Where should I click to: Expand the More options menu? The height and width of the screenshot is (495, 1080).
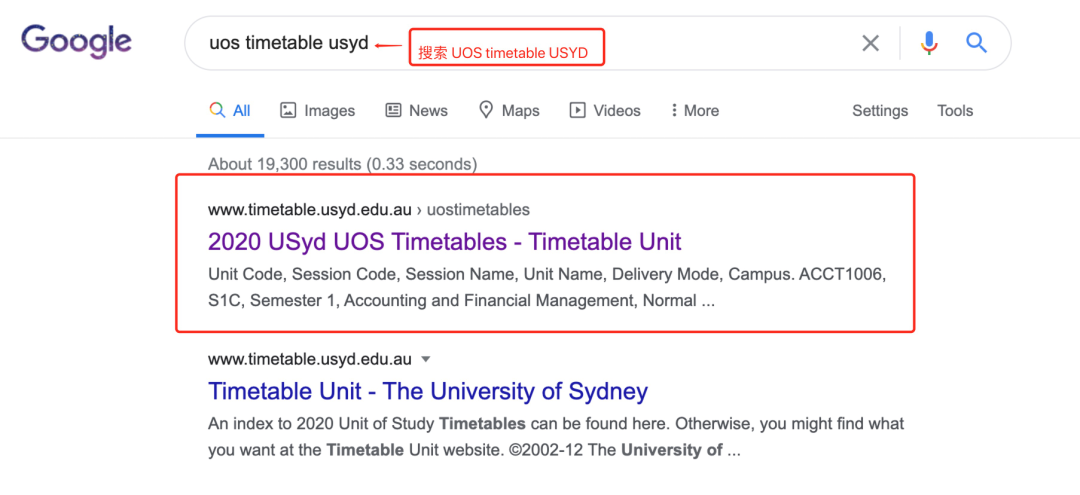click(x=694, y=110)
